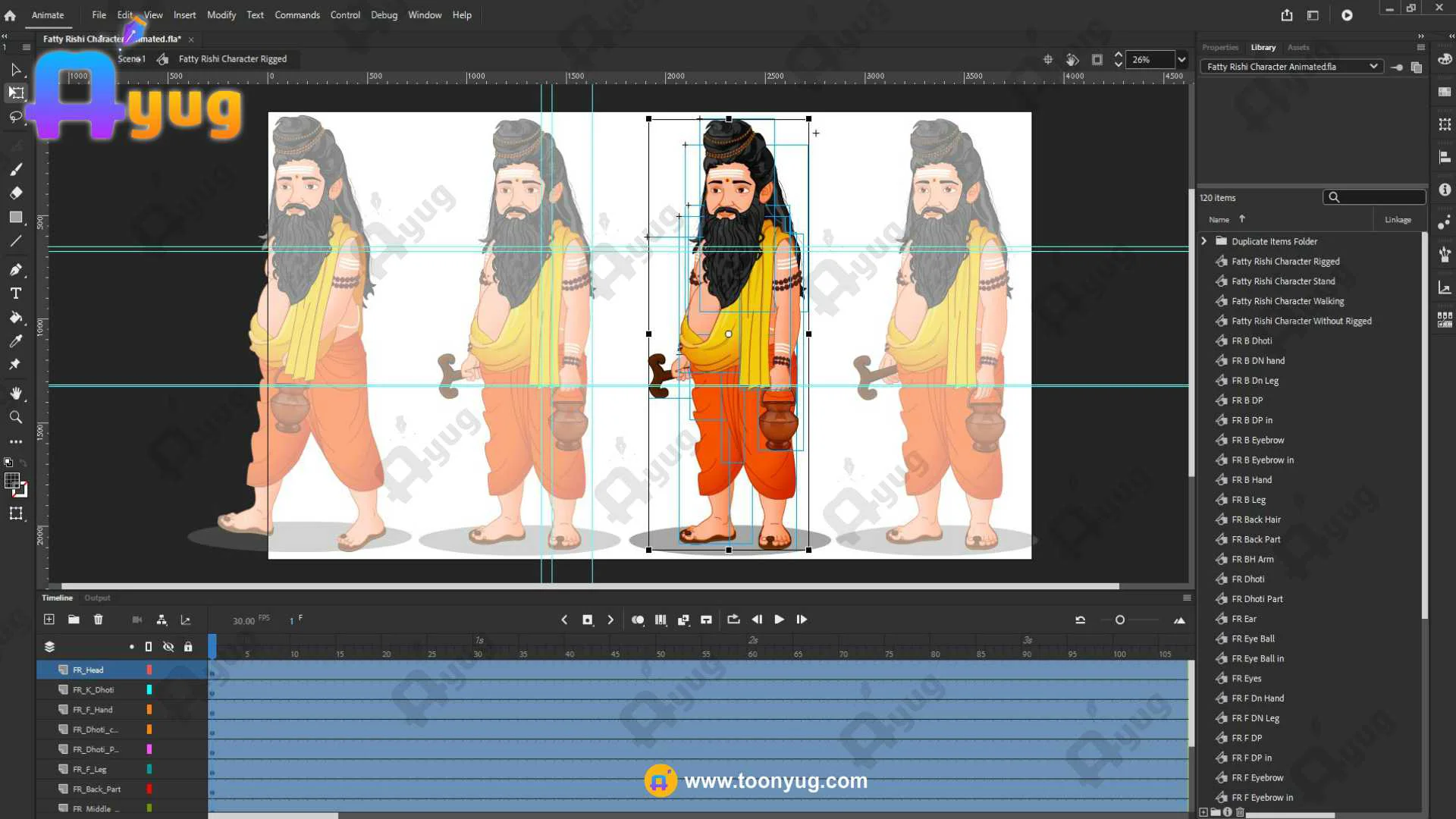Click the Center Stage icon

coord(1048,59)
